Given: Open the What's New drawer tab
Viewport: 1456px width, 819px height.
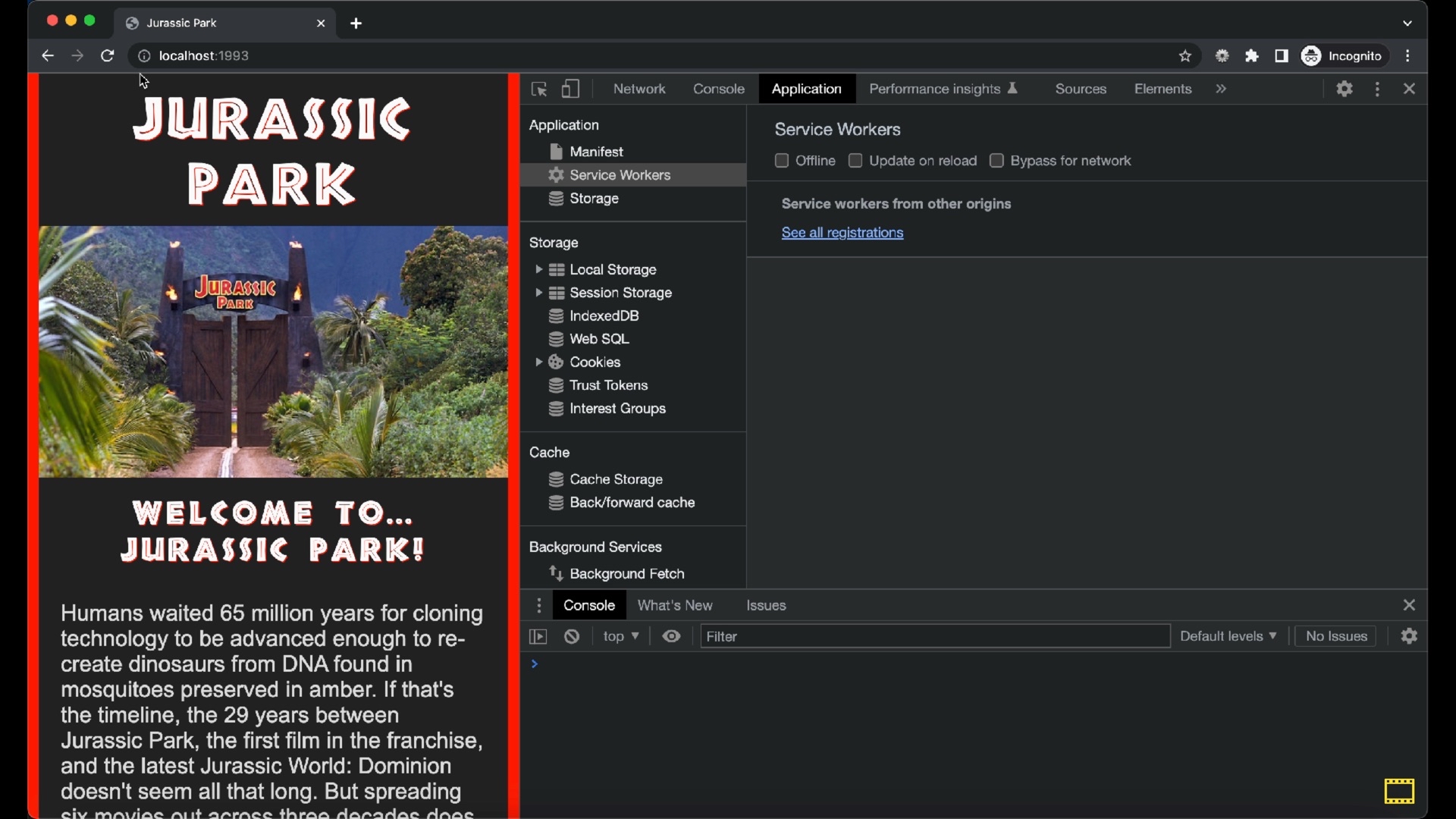Looking at the screenshot, I should [674, 605].
